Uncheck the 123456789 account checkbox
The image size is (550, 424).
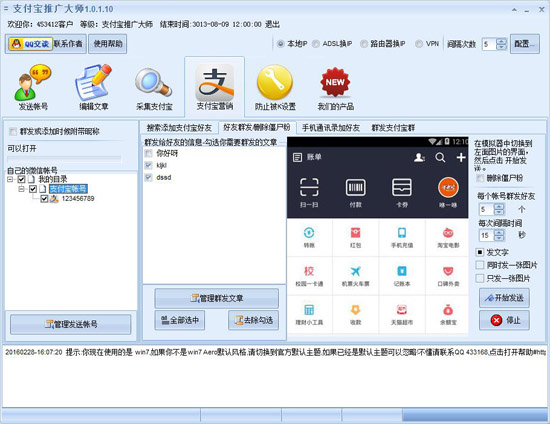coord(44,199)
